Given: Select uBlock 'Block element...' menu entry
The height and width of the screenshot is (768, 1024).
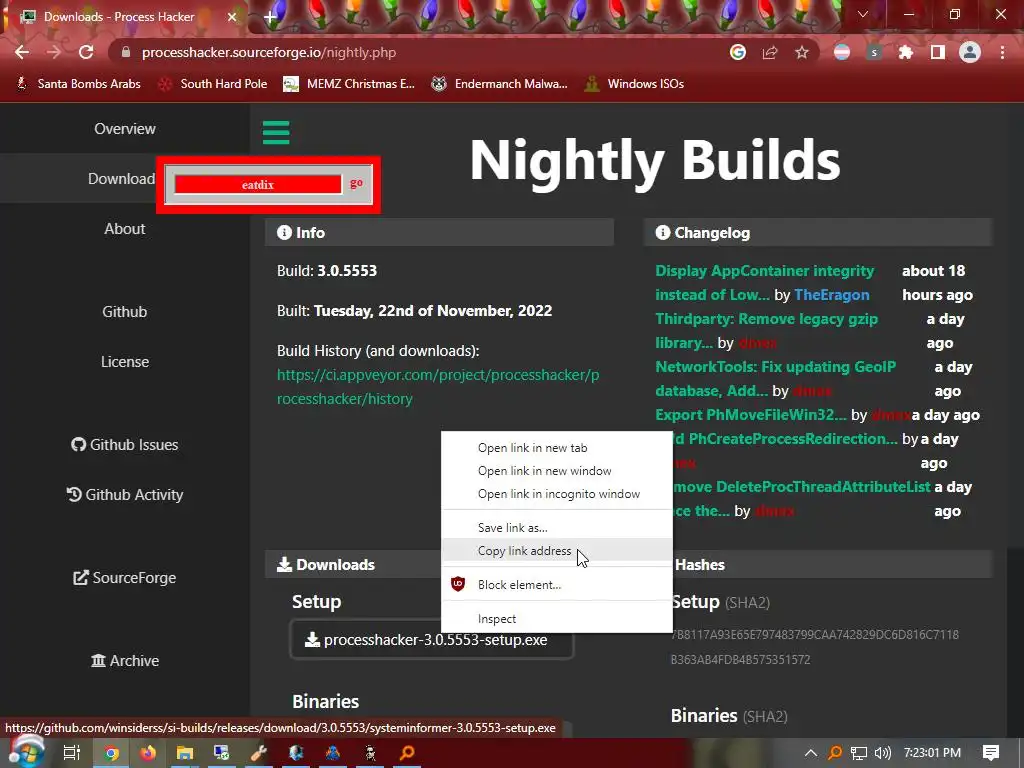Looking at the screenshot, I should (x=557, y=584).
